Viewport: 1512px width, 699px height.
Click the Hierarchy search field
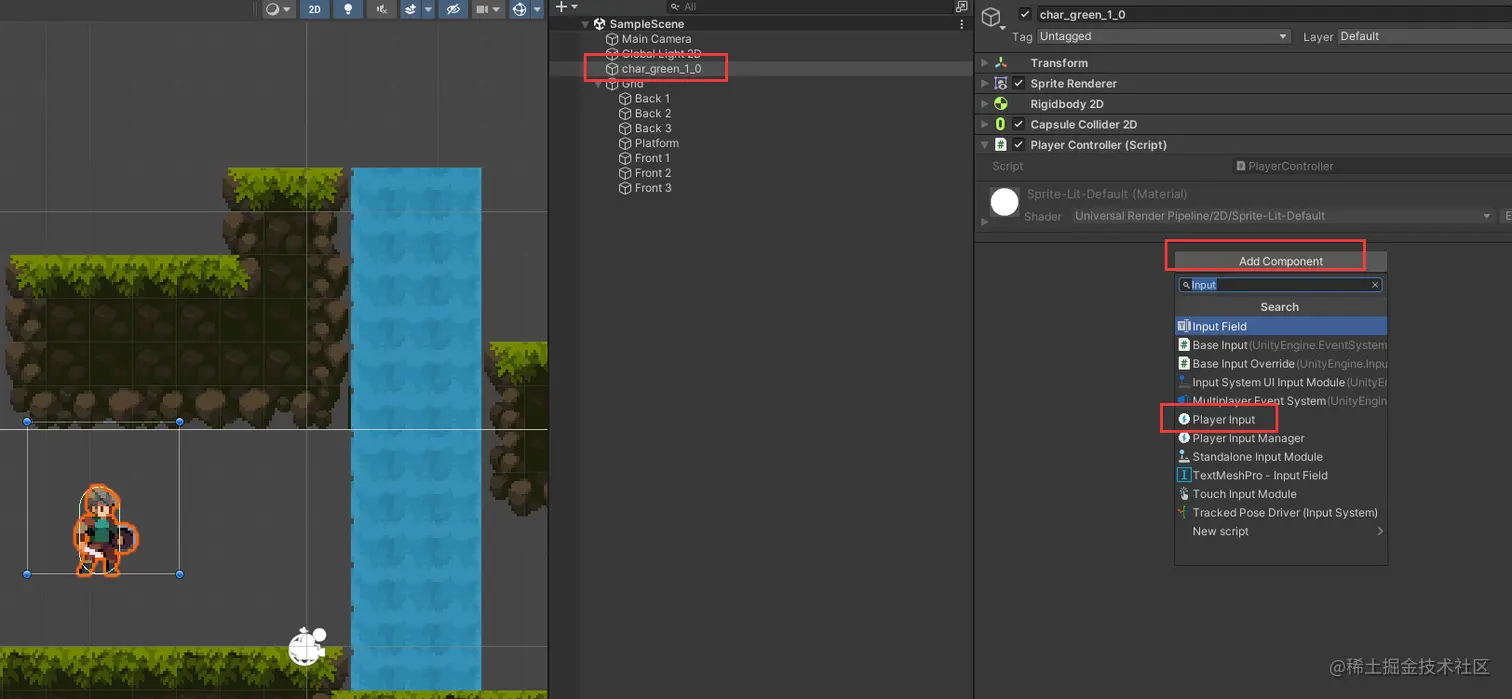(x=808, y=6)
